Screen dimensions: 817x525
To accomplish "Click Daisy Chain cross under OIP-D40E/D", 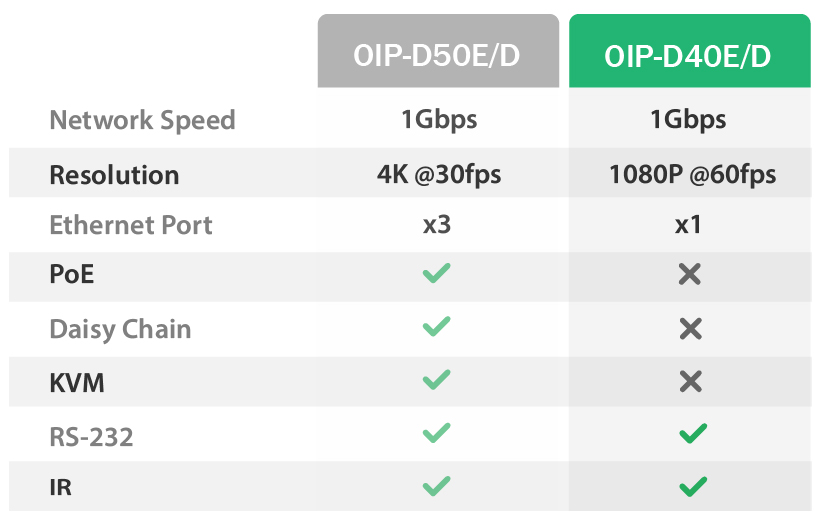I will tap(689, 327).
